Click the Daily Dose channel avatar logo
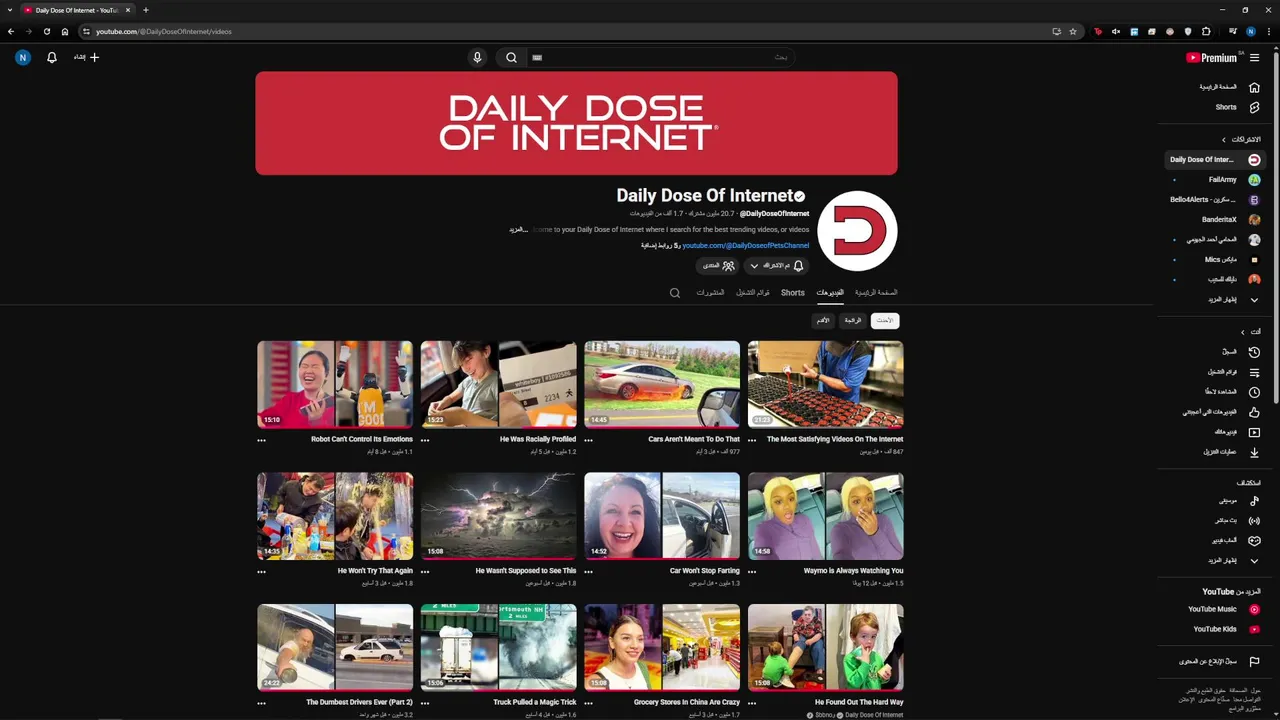This screenshot has width=1280, height=720. 857,231
